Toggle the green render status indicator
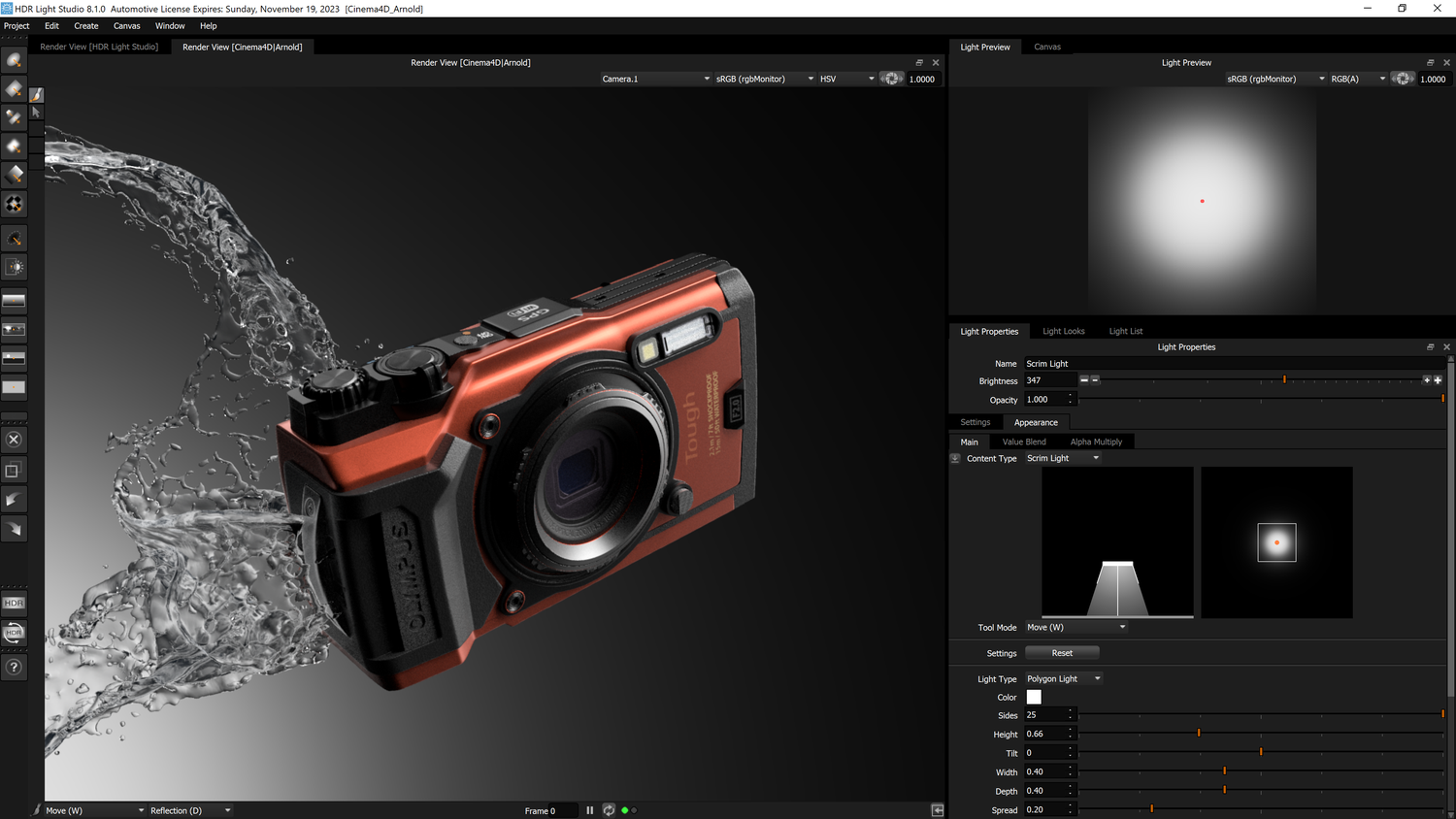 click(x=625, y=810)
